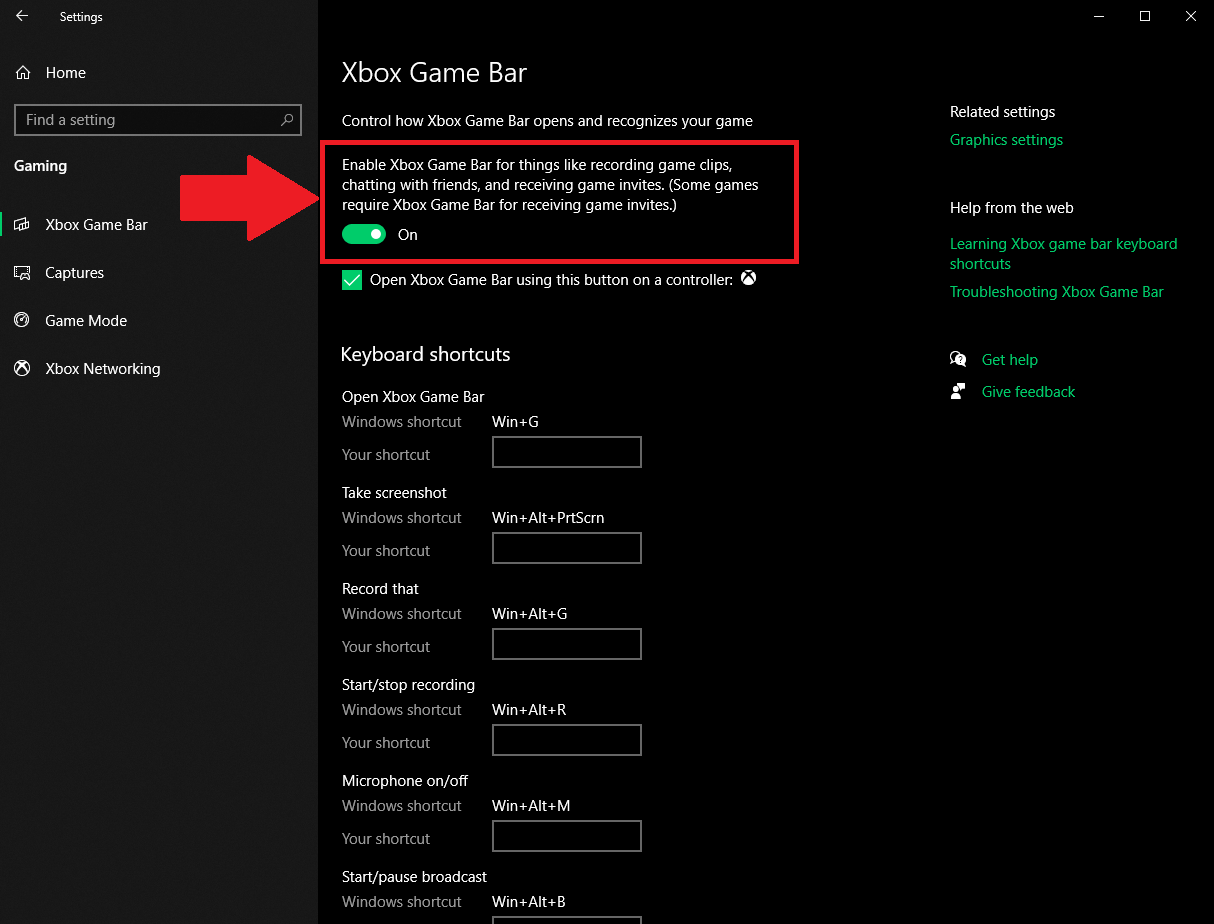Select the Game Mode icon
1214x924 pixels.
coord(22,320)
